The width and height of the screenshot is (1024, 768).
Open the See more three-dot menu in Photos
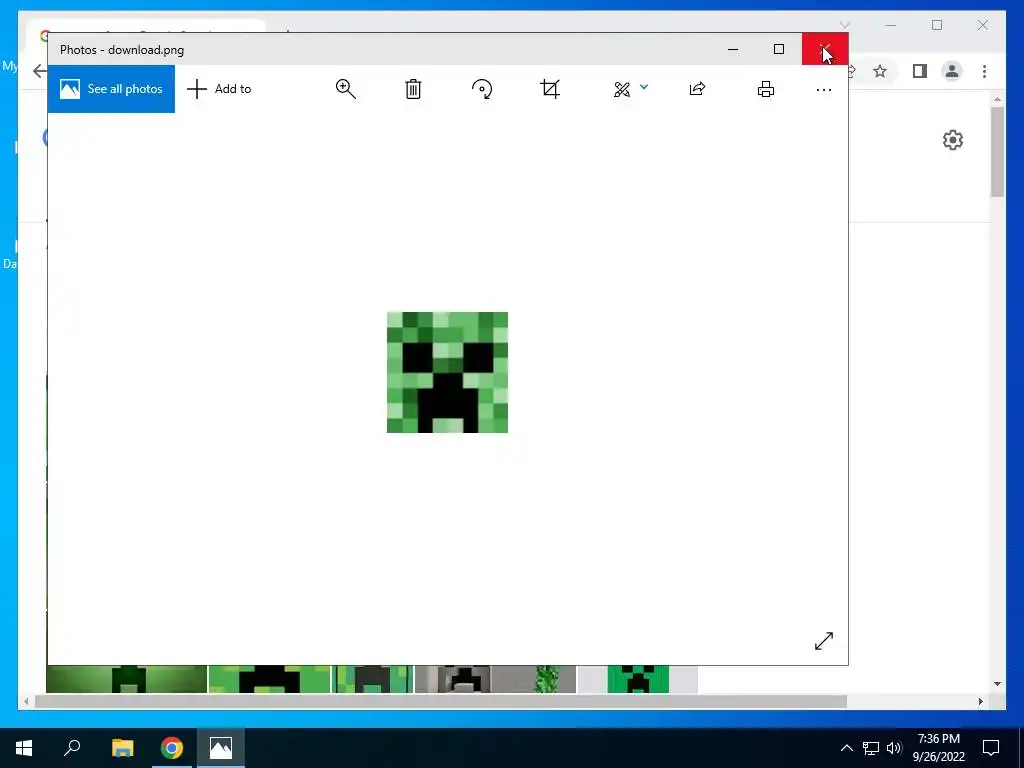click(824, 89)
